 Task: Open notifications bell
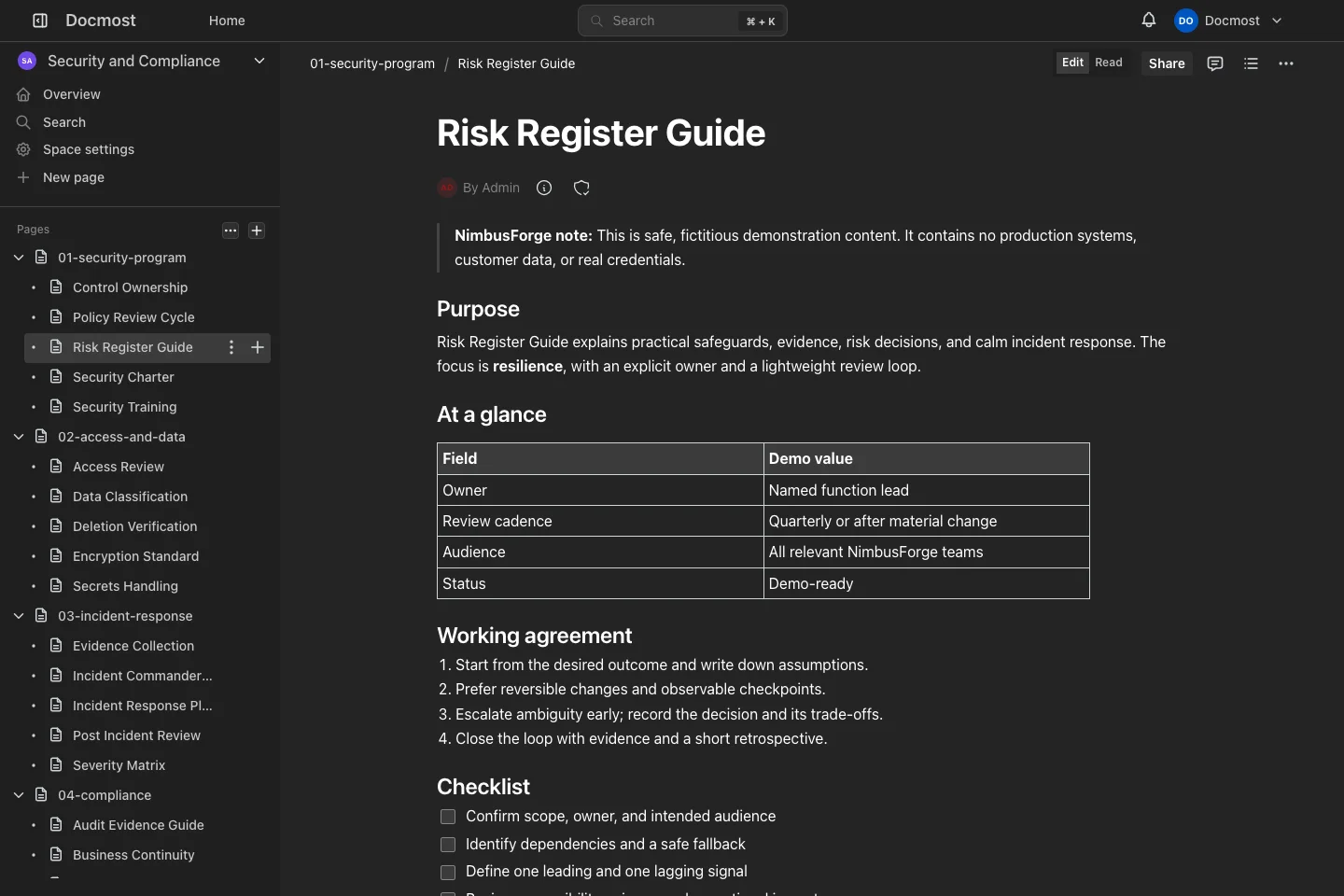pyautogui.click(x=1149, y=21)
